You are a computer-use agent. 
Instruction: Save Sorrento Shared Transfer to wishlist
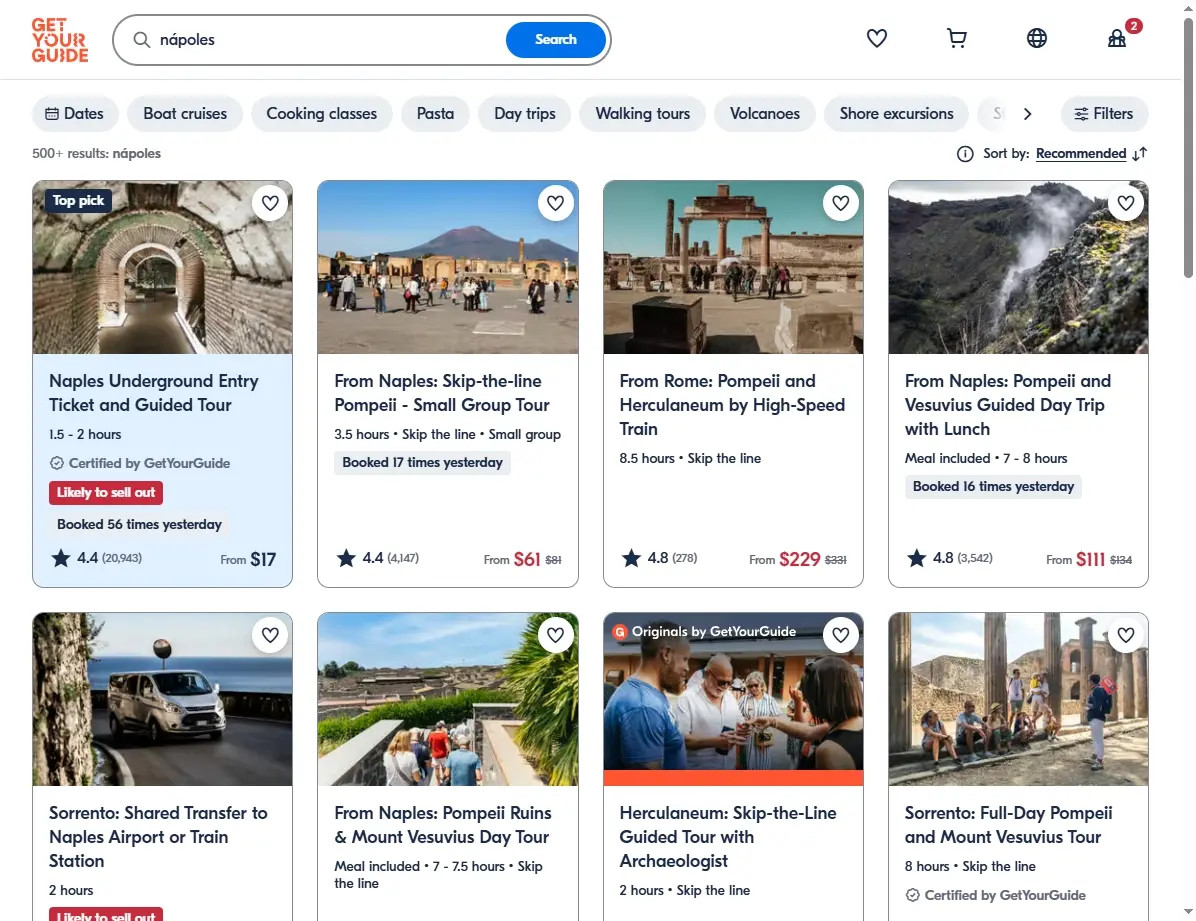point(270,635)
